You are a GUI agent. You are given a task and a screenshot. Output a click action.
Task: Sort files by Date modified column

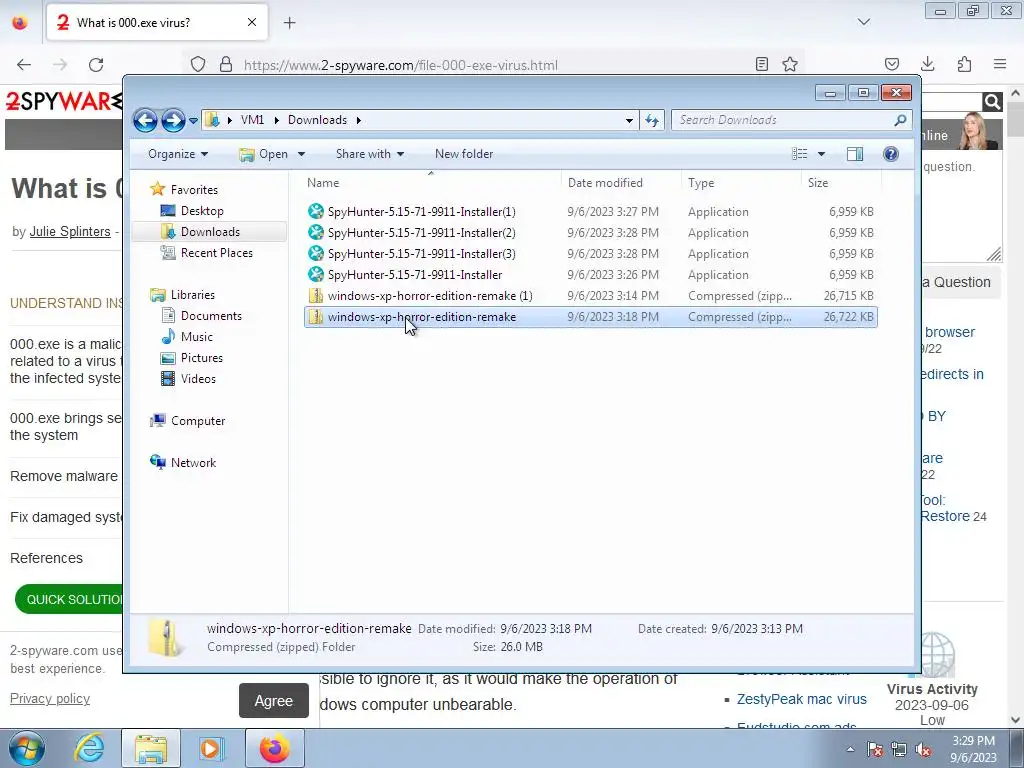[x=621, y=183]
